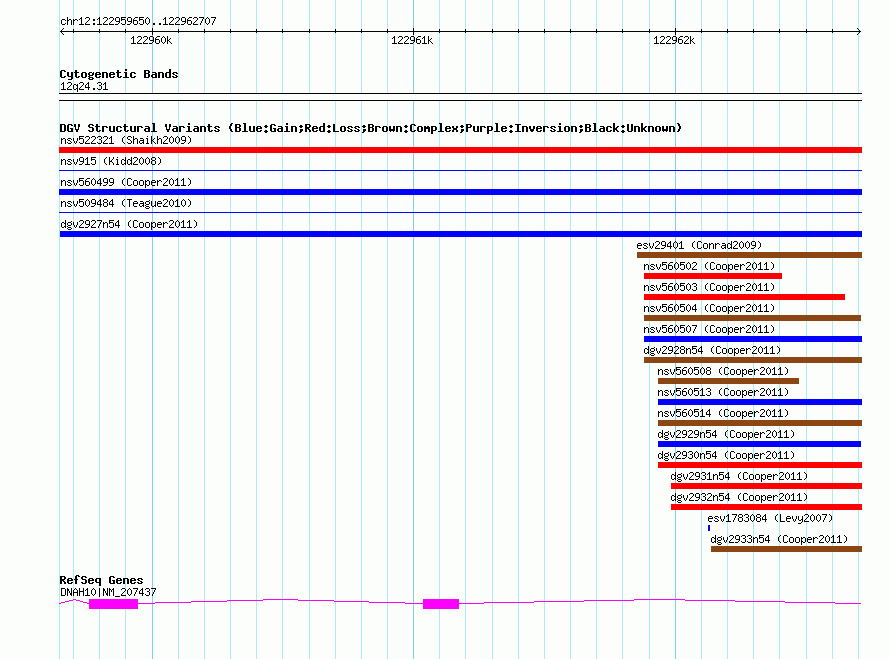This screenshot has width=890, height=659.
Task: Click the nsv560499 (Cooper2011) label
Action: [x=126, y=182]
